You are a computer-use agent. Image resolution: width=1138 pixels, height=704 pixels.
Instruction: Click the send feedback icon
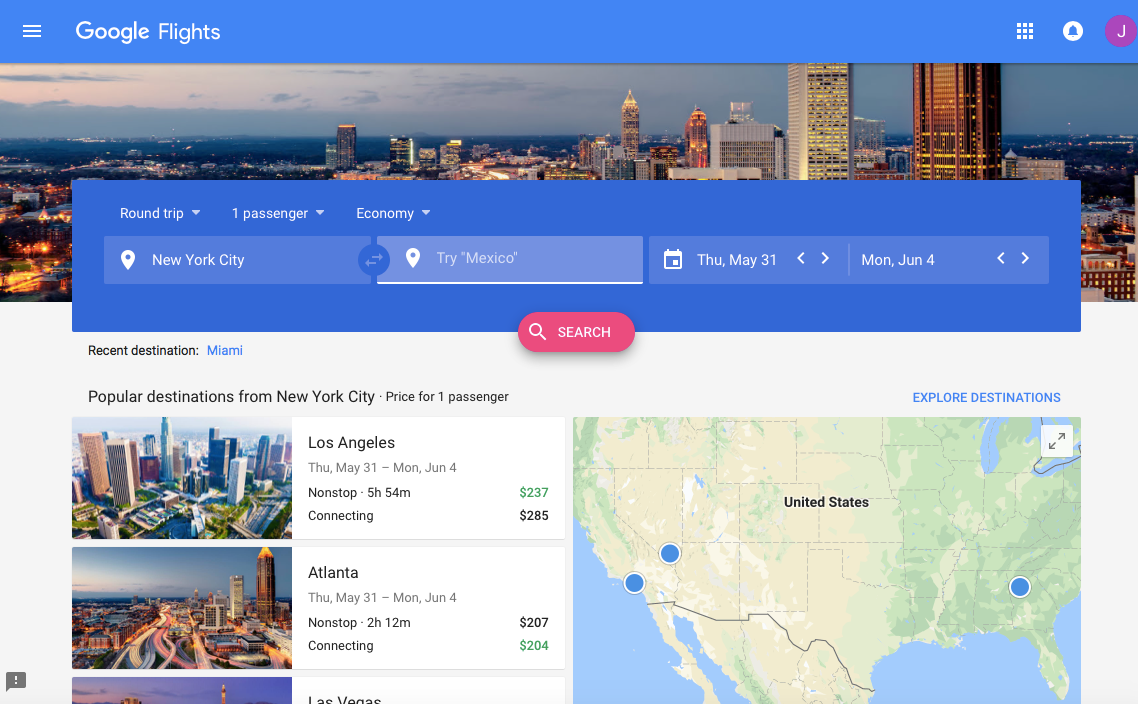16,682
